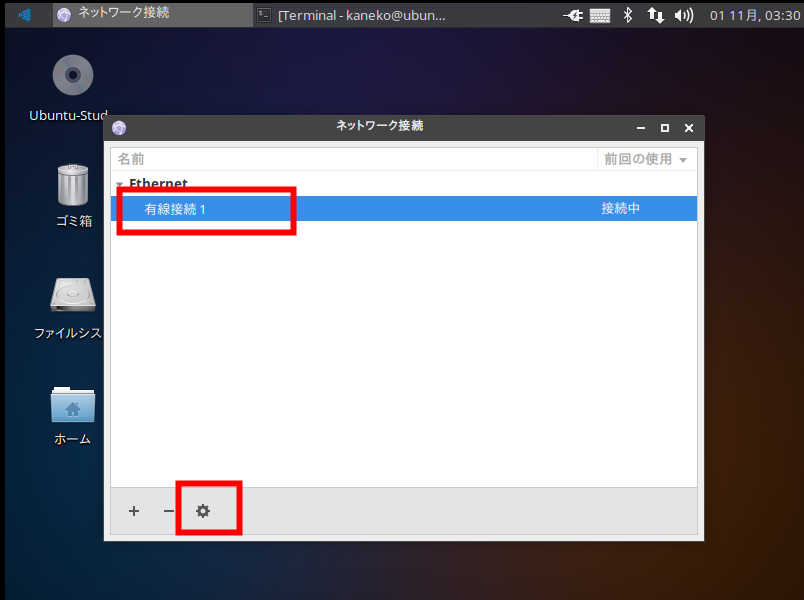The height and width of the screenshot is (600, 804).
Task: Add a new connection with the plus button
Action: point(134,511)
